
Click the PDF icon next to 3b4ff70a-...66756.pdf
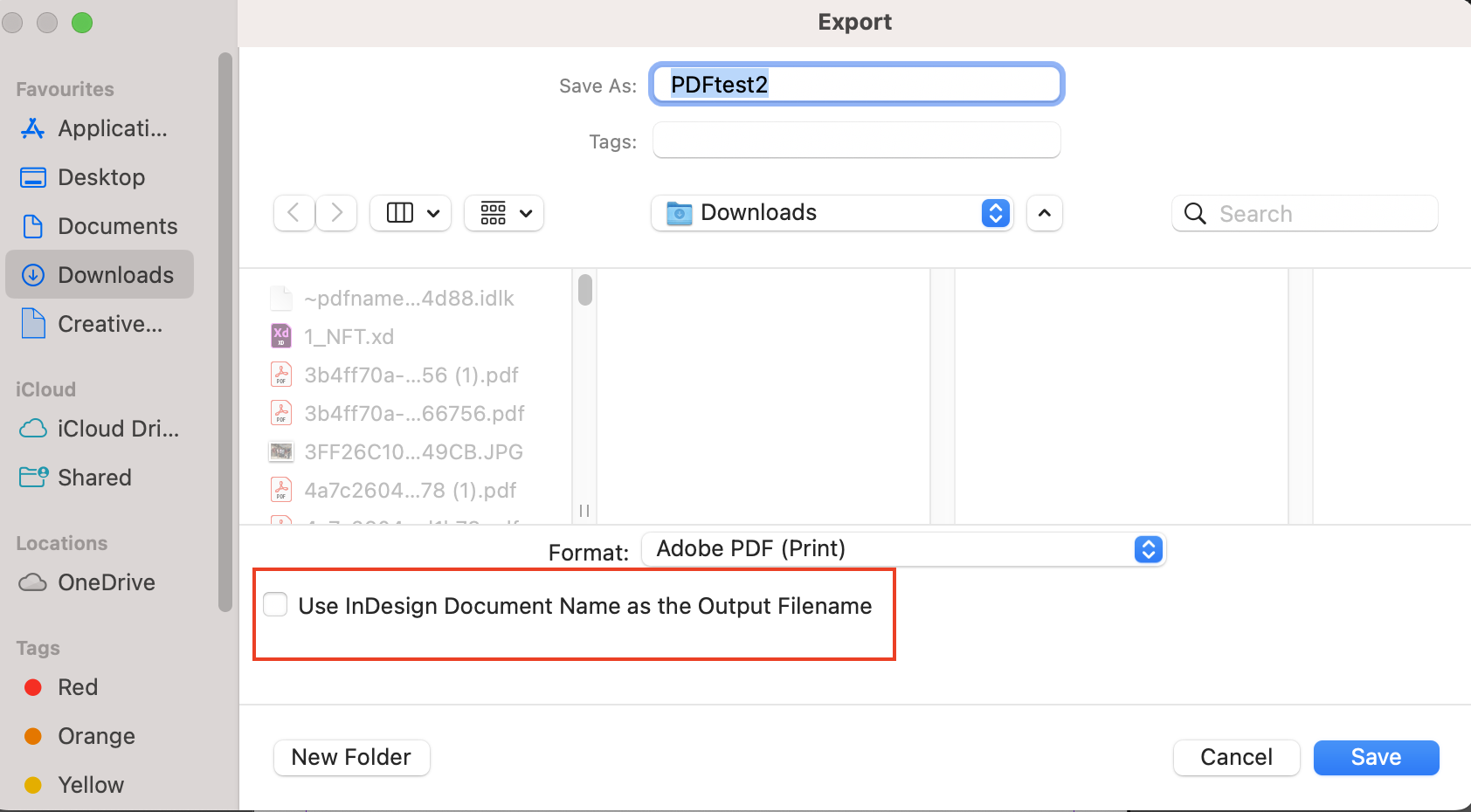pyautogui.click(x=280, y=412)
